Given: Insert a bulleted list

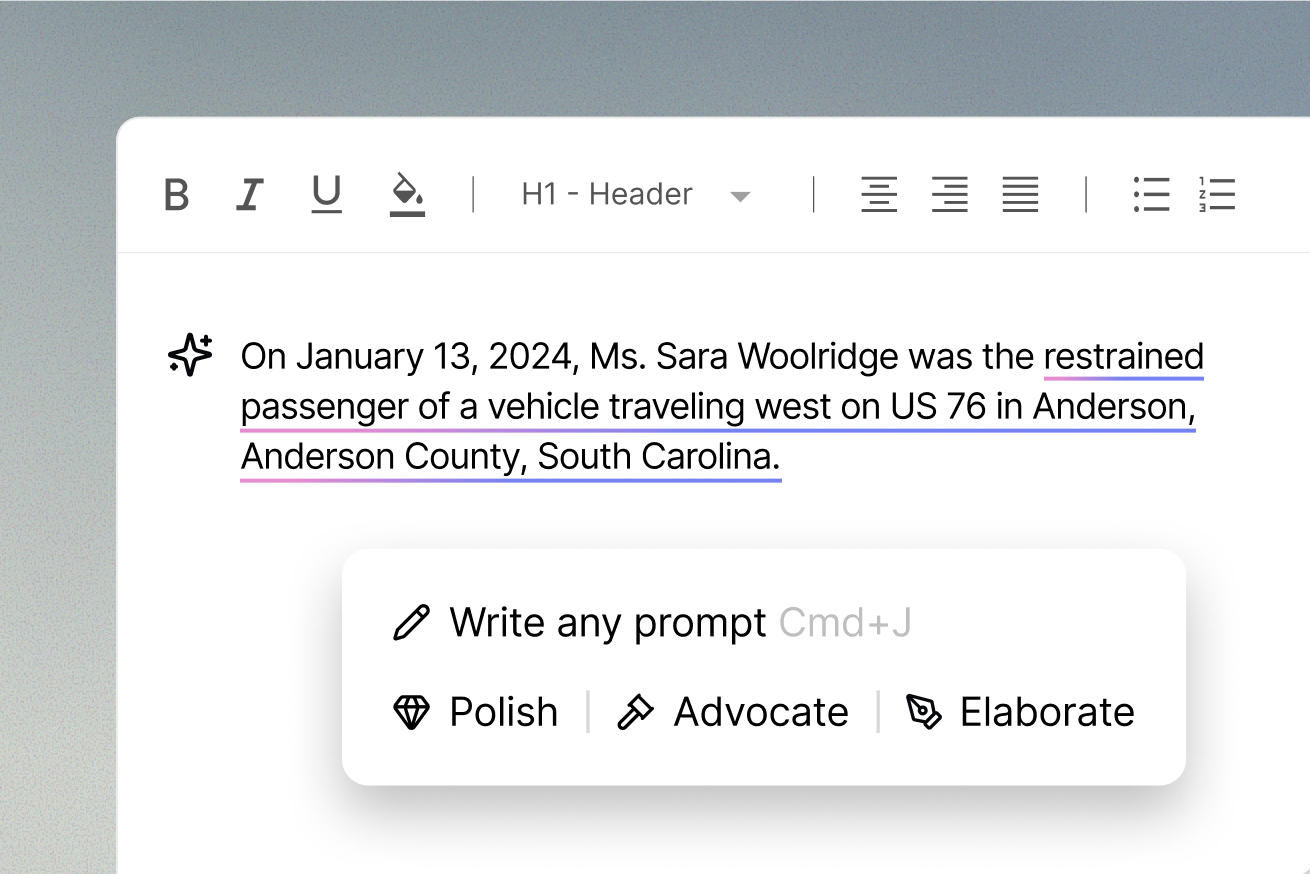Looking at the screenshot, I should pyautogui.click(x=1151, y=194).
